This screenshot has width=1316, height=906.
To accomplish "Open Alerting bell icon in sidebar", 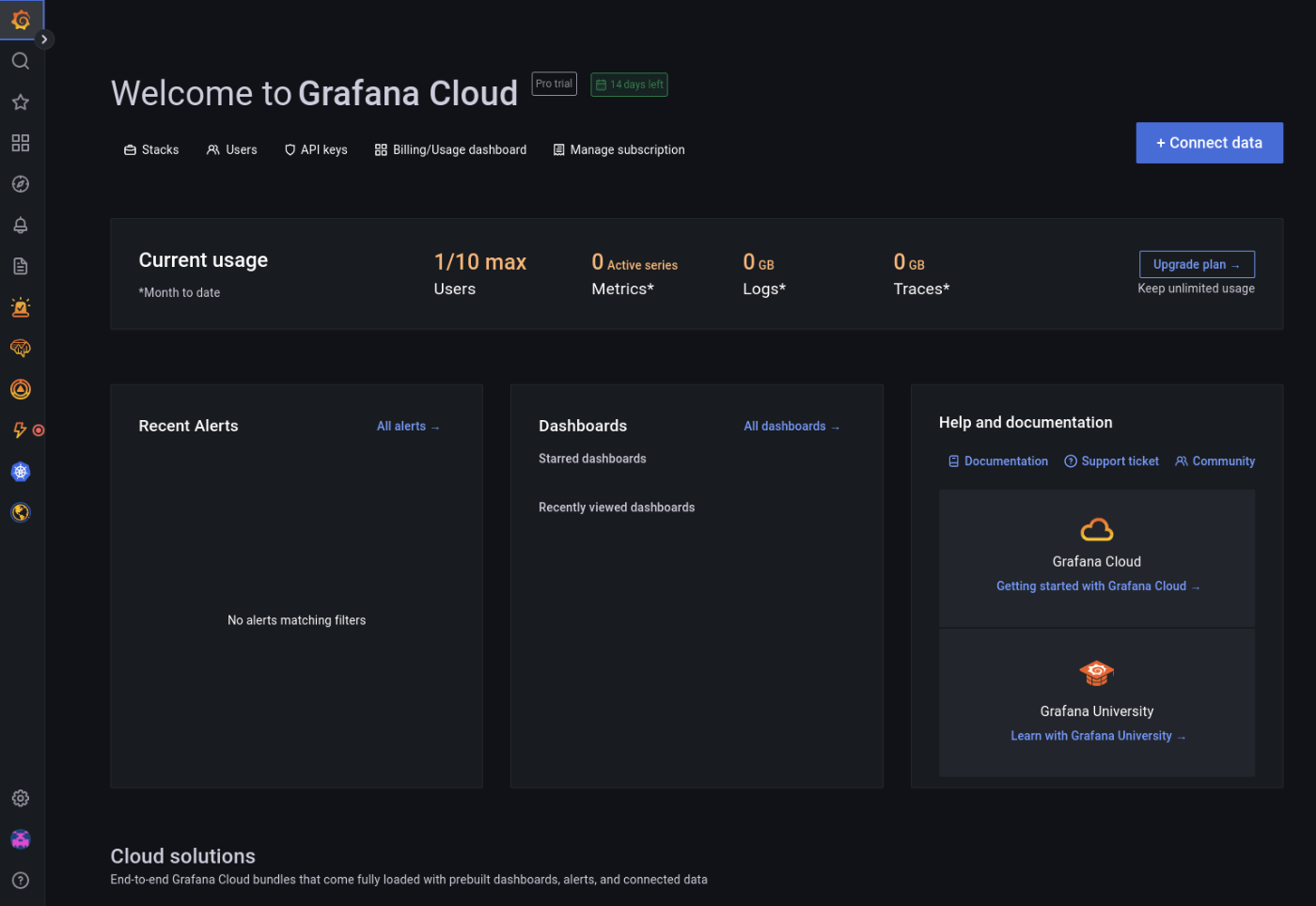I will click(21, 226).
